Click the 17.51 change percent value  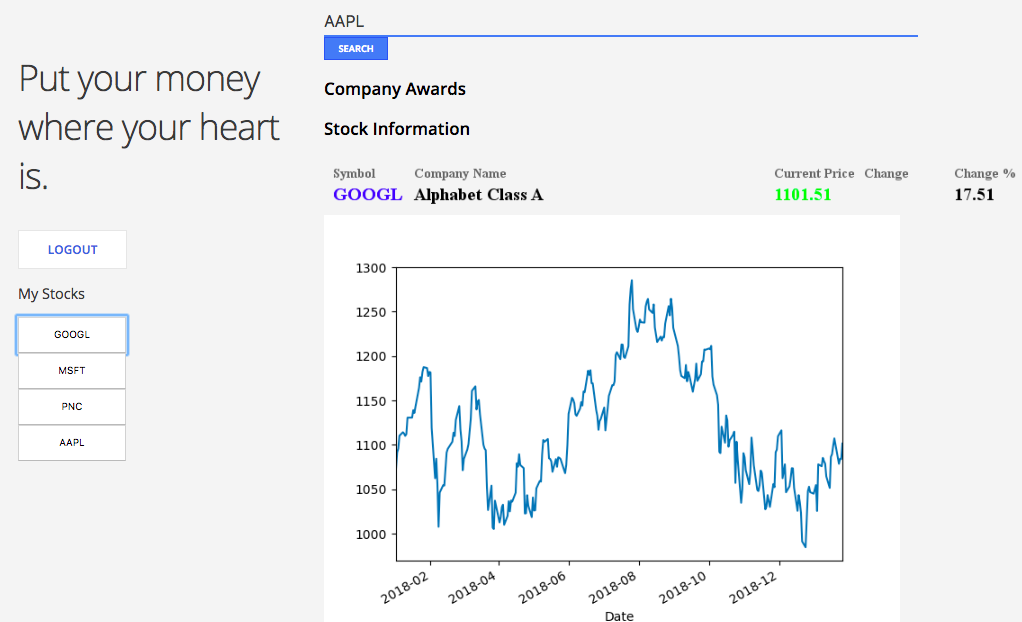pos(974,195)
